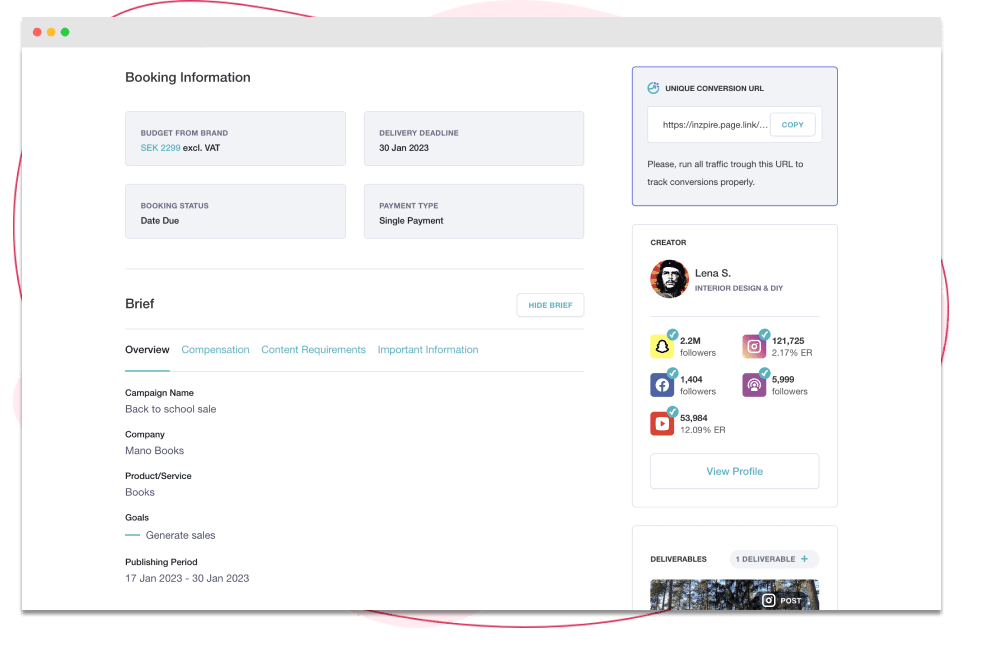
Task: Click the Instagram Post icon on deliverable image
Action: pos(768,600)
